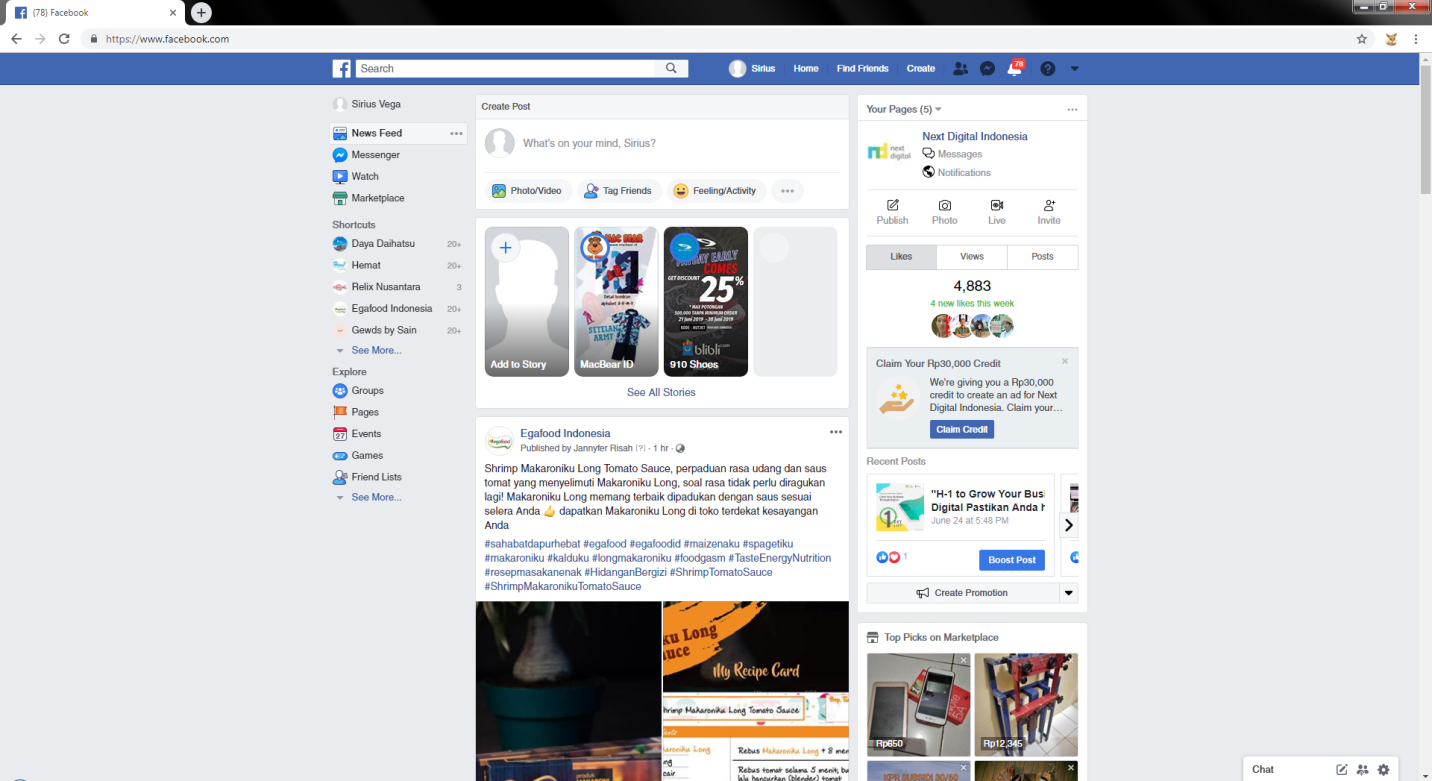This screenshot has height=781, width=1432.
Task: Click the Boost Post button
Action: pos(1012,560)
